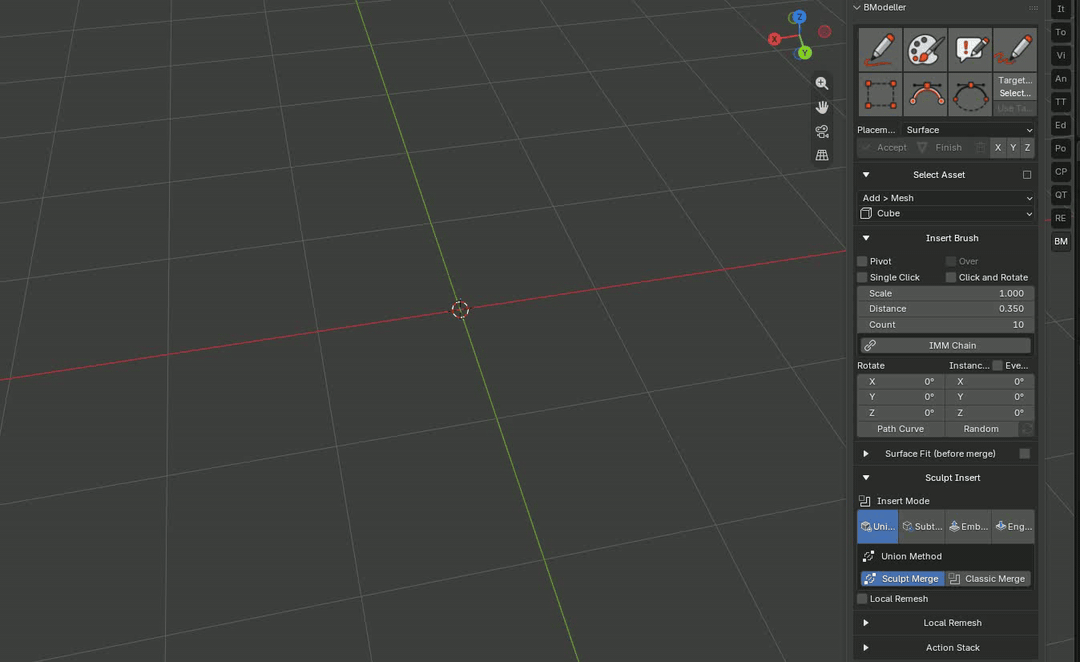Screen dimensions: 1080x662
Task: Enable Click and Rotate checkbox
Action: click(951, 277)
